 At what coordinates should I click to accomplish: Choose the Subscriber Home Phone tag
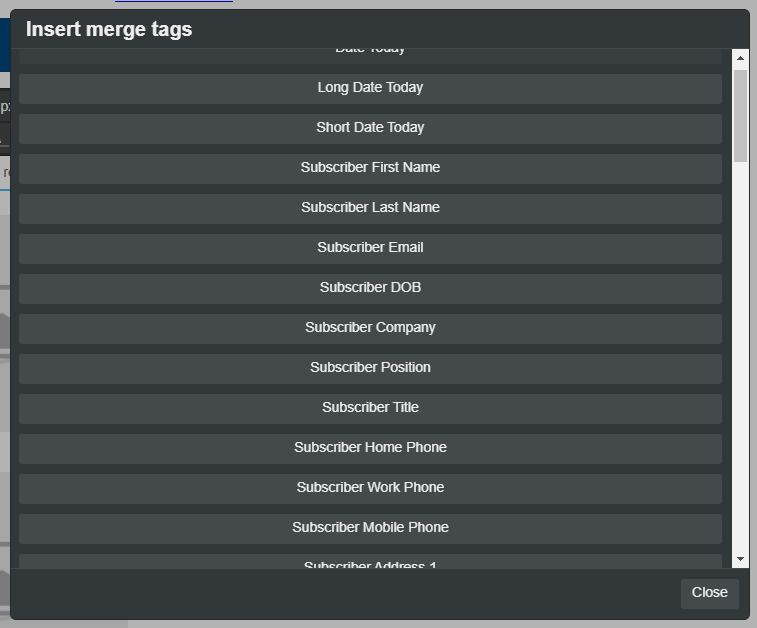[370, 448]
